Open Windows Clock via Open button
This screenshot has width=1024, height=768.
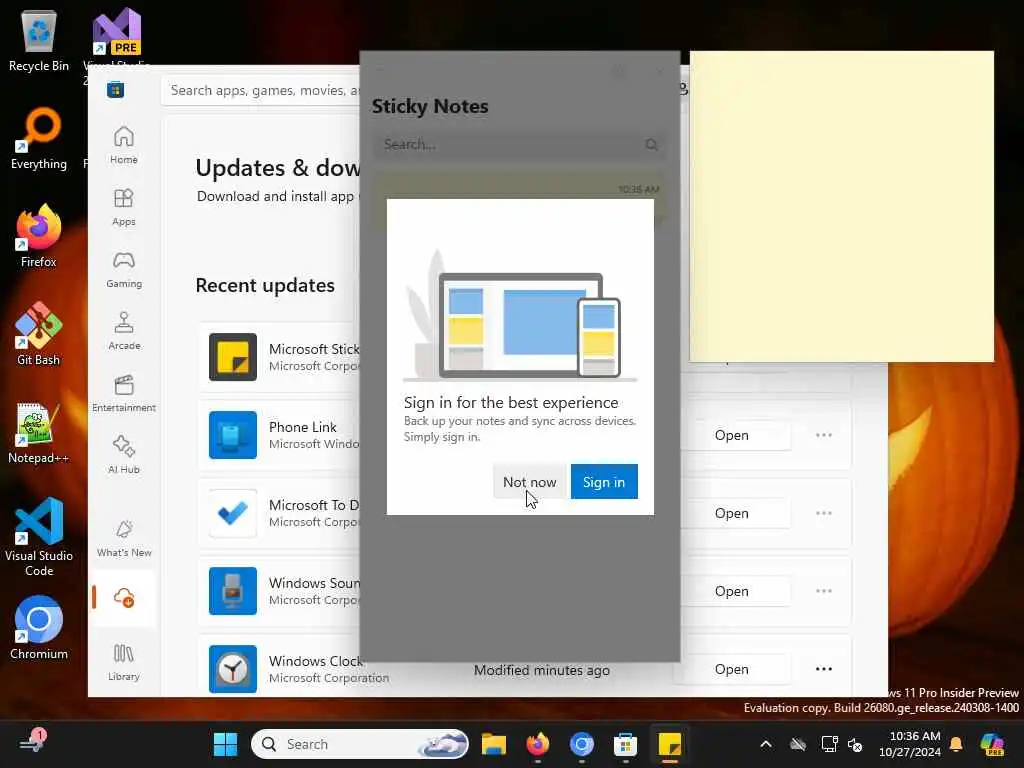(732, 669)
